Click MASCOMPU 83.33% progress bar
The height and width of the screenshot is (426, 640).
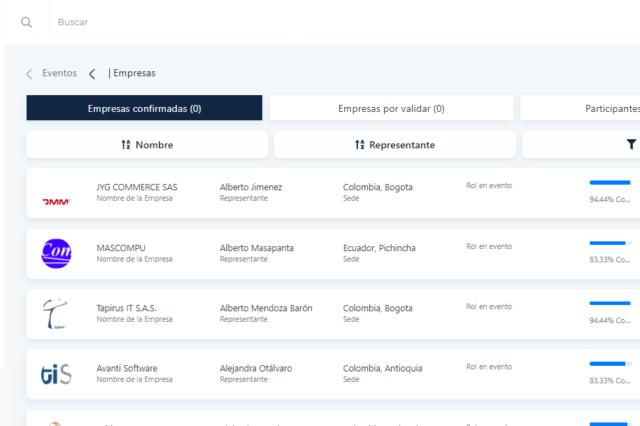tap(610, 243)
